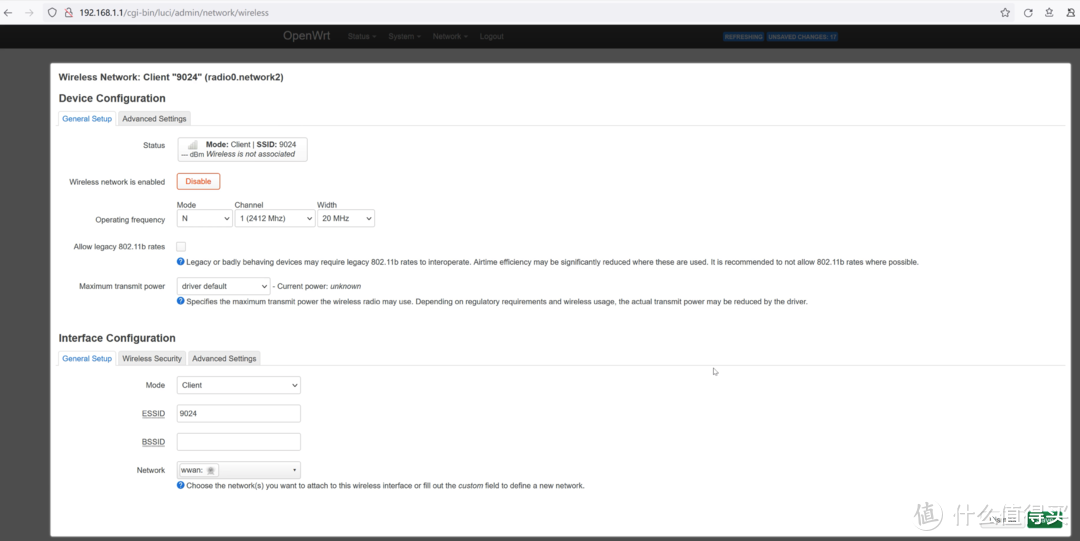The height and width of the screenshot is (541, 1080).
Task: Click into the ESSID field containing 9024
Action: pos(238,414)
